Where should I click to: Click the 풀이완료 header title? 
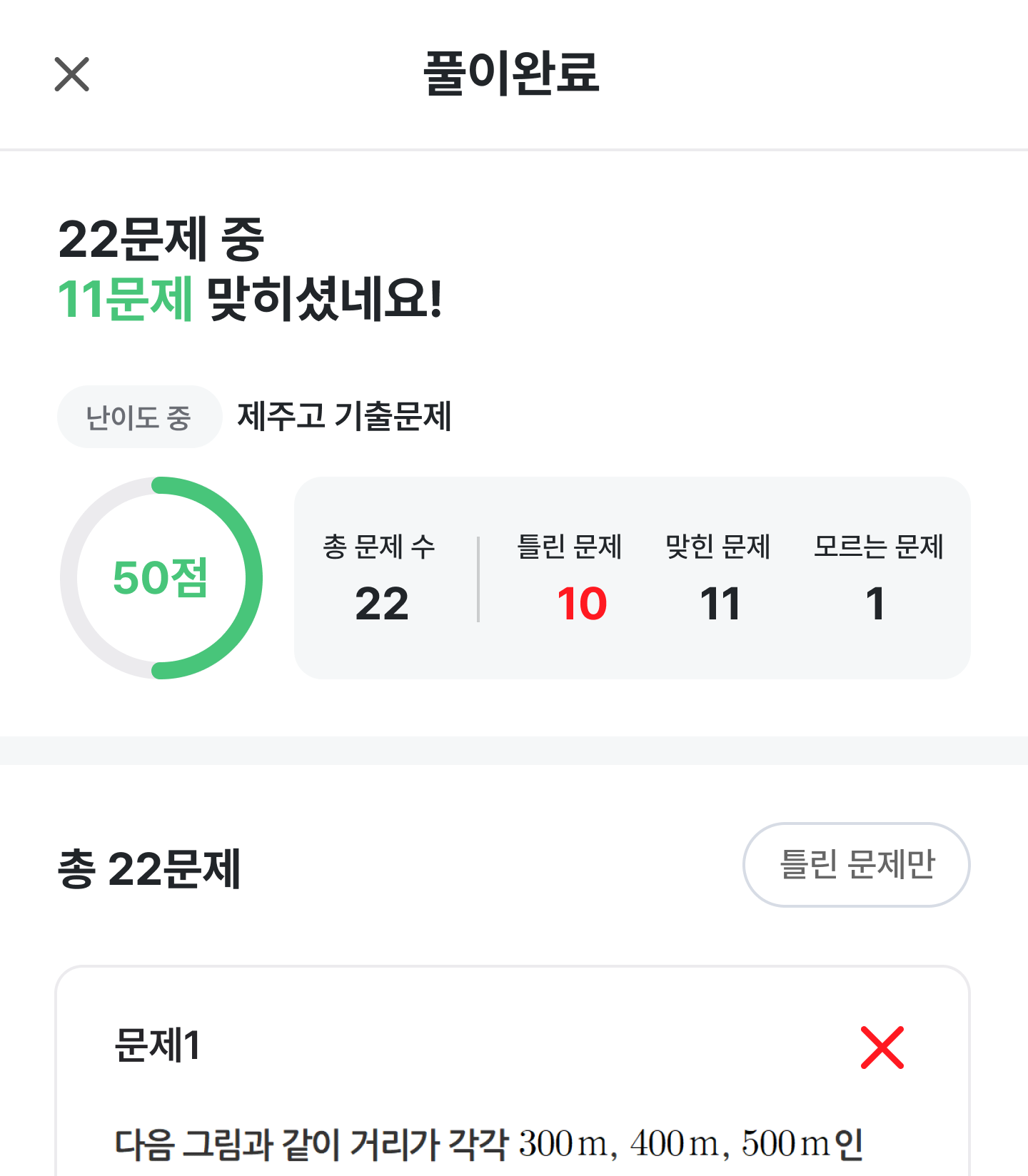[512, 73]
